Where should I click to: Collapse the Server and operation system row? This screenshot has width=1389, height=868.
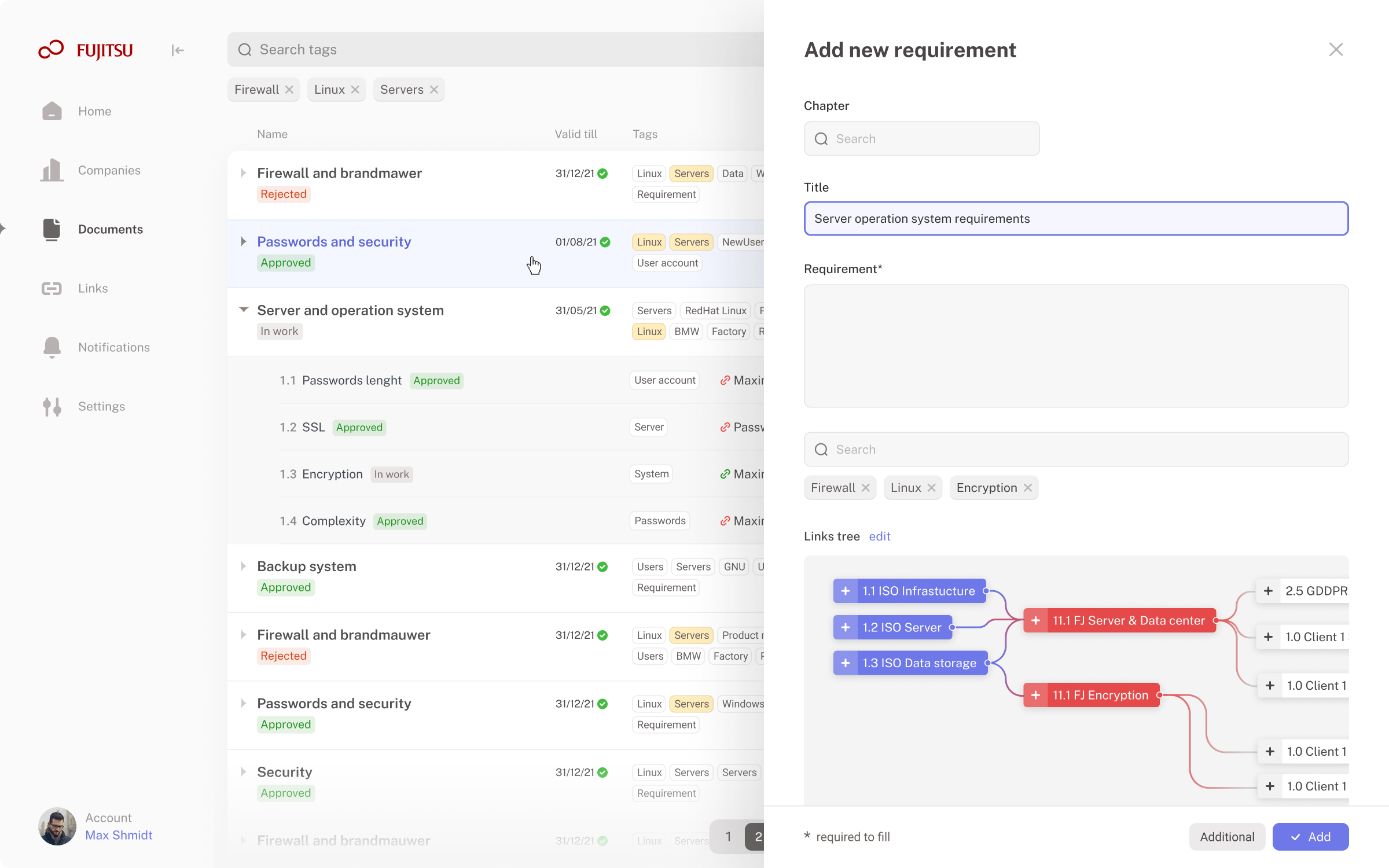(x=244, y=310)
